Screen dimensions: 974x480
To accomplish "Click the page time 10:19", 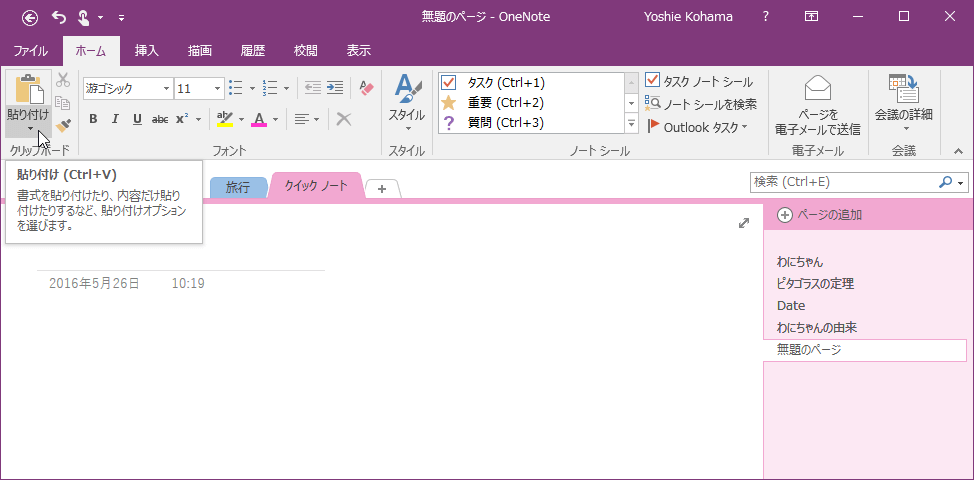I will click(188, 284).
